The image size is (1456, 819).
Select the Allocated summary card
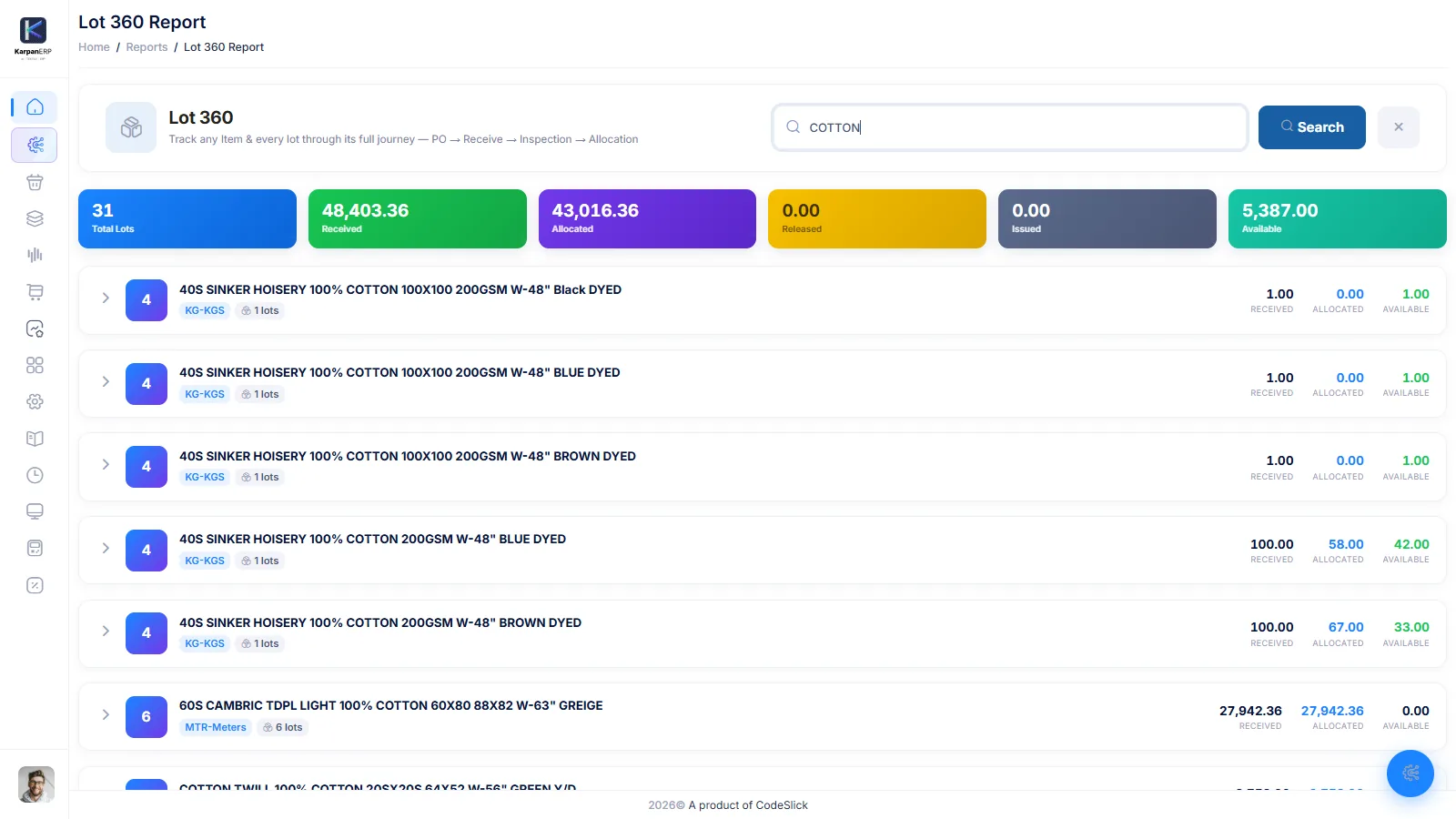(x=647, y=219)
